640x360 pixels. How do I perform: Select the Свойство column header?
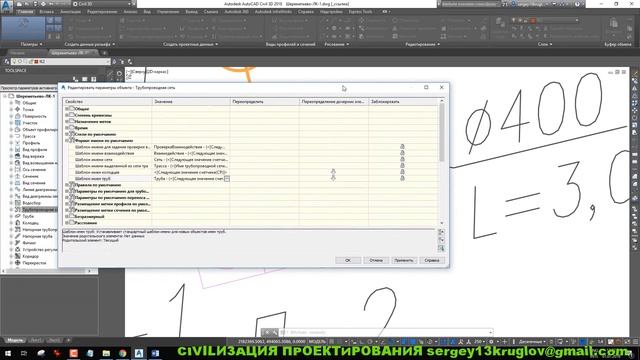point(107,101)
